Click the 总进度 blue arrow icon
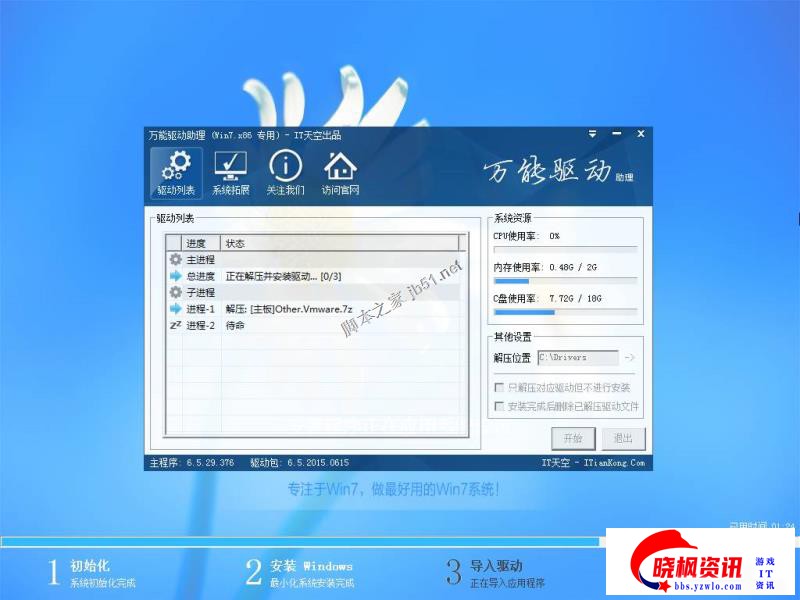The height and width of the screenshot is (600, 800). pos(176,276)
